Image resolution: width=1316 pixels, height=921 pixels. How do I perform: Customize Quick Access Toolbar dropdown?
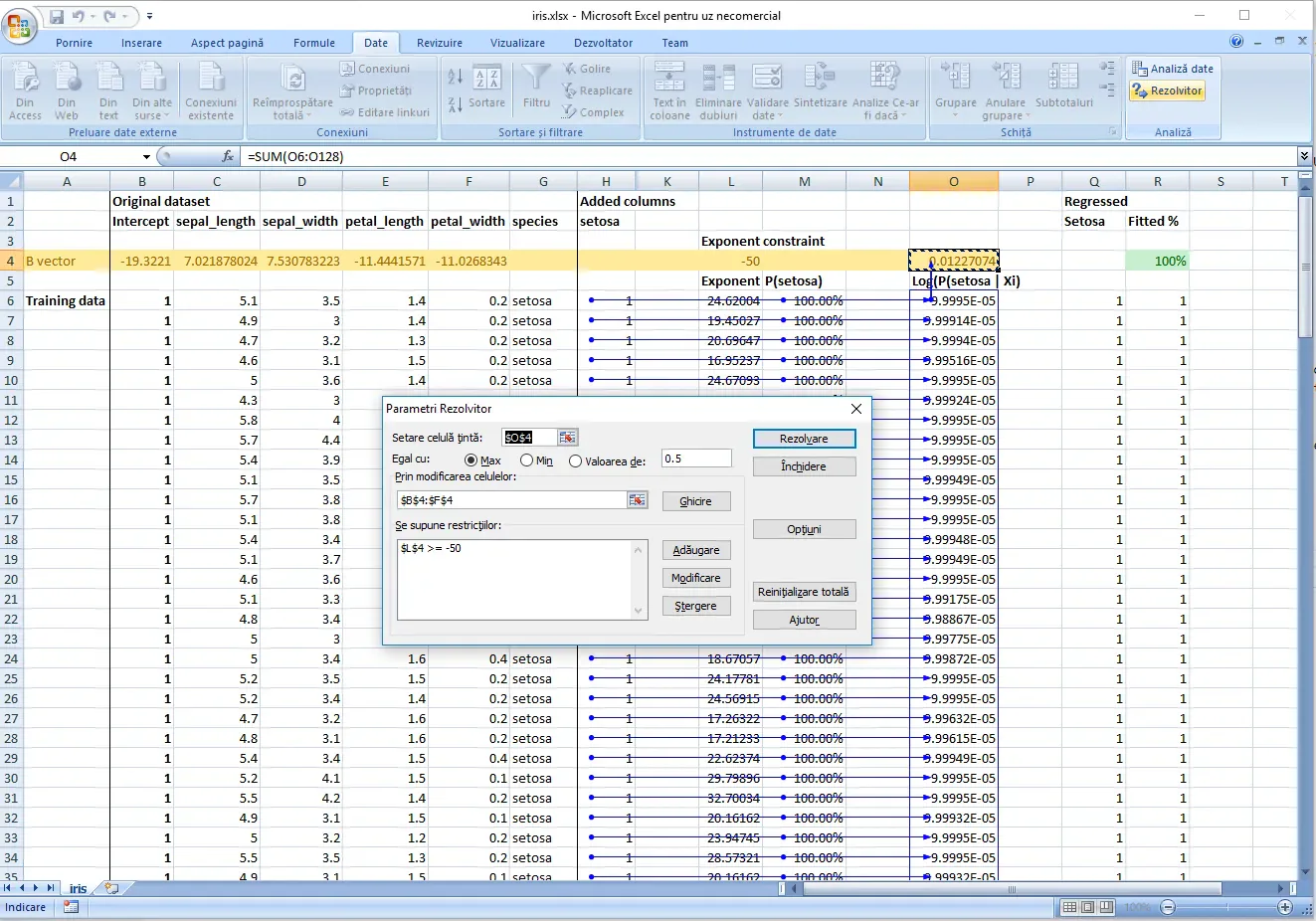point(149,16)
